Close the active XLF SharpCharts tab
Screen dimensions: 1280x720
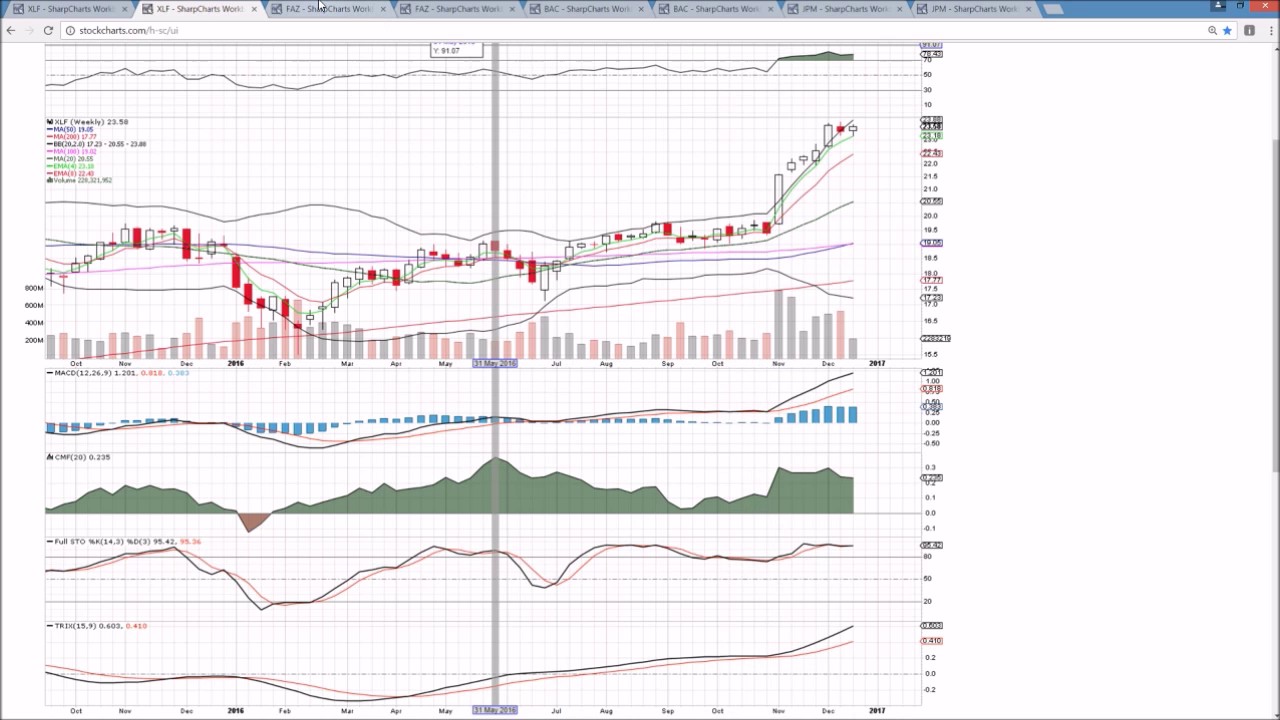click(x=253, y=9)
